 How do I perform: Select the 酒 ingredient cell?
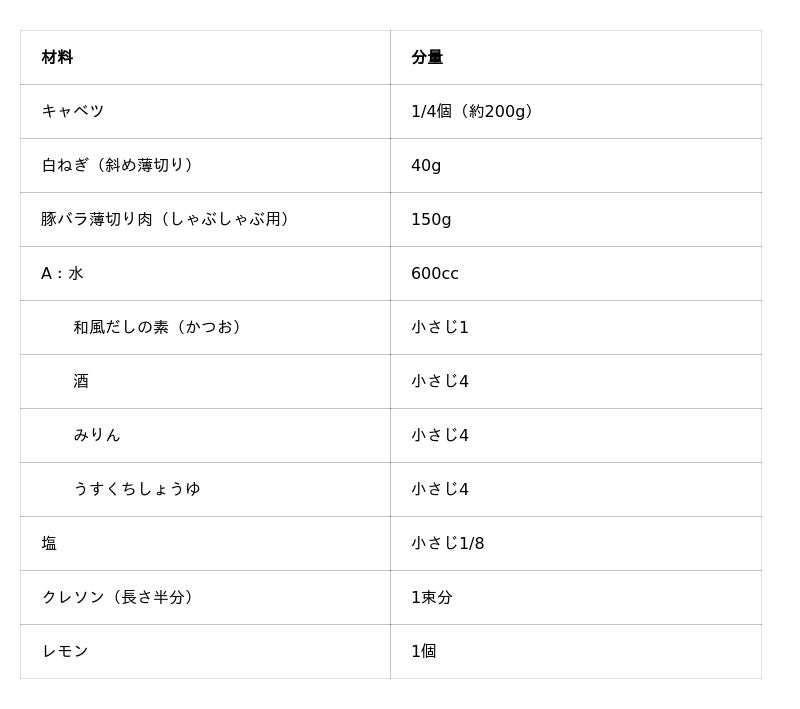[x=81, y=382]
